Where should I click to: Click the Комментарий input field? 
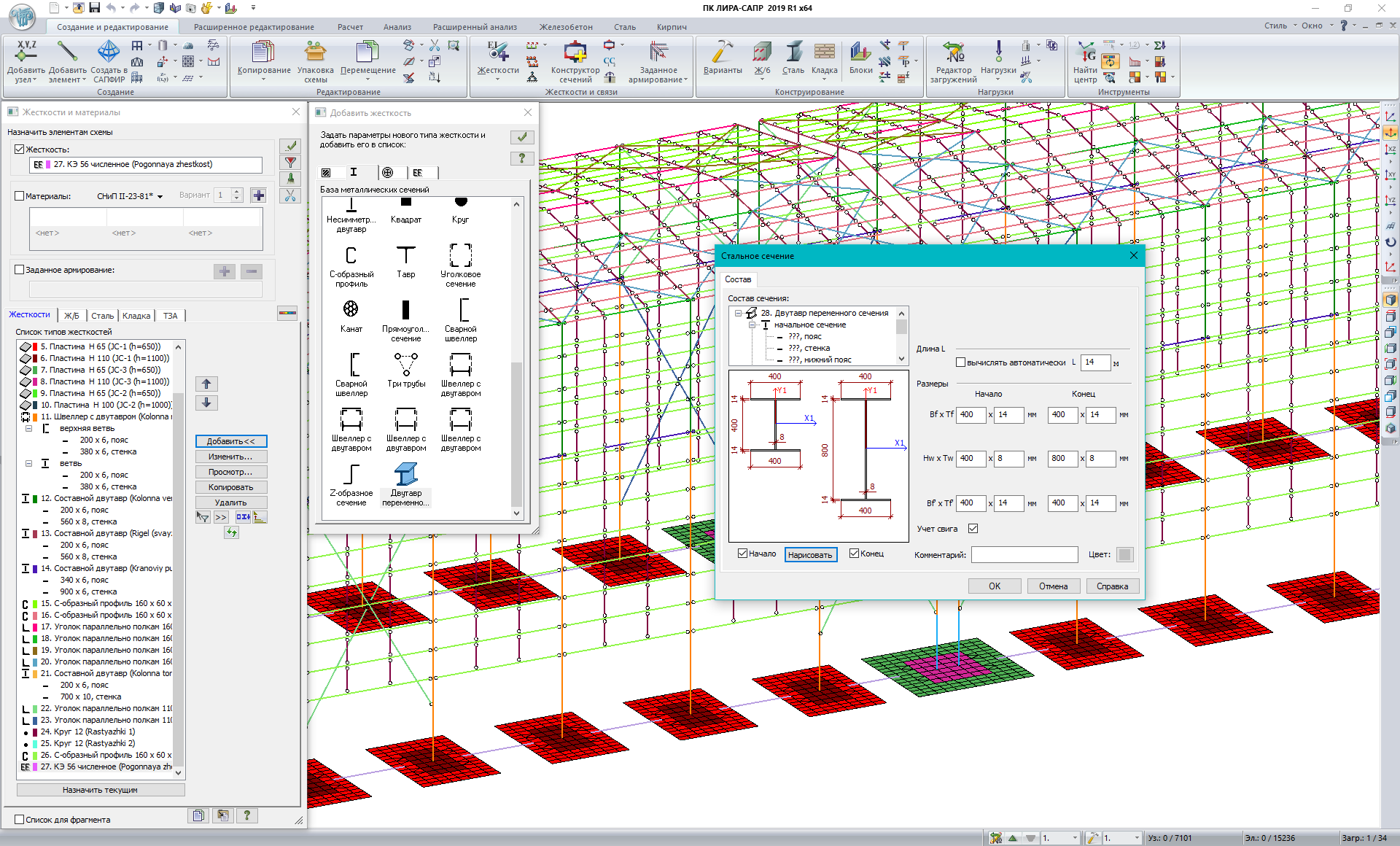click(x=1024, y=554)
